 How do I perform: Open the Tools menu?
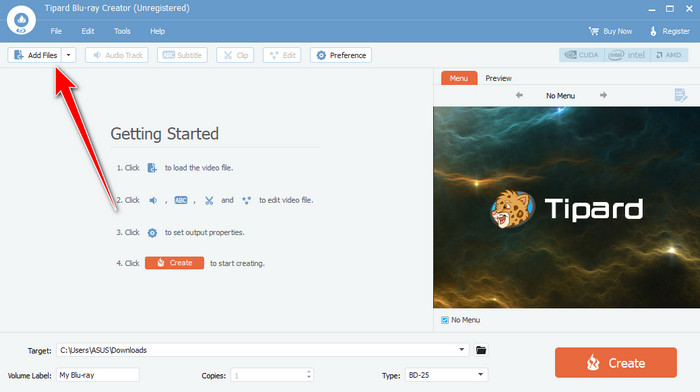pos(122,31)
